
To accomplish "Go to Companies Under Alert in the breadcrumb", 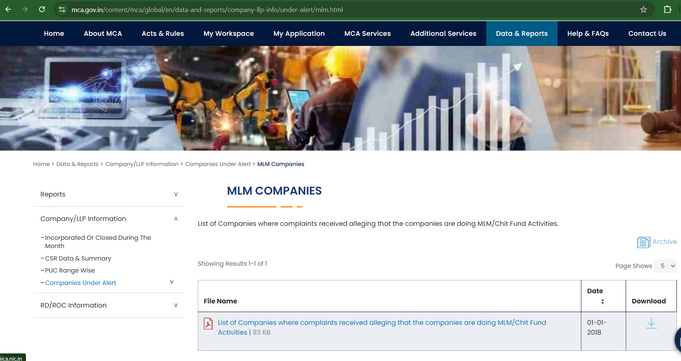I will 218,164.
